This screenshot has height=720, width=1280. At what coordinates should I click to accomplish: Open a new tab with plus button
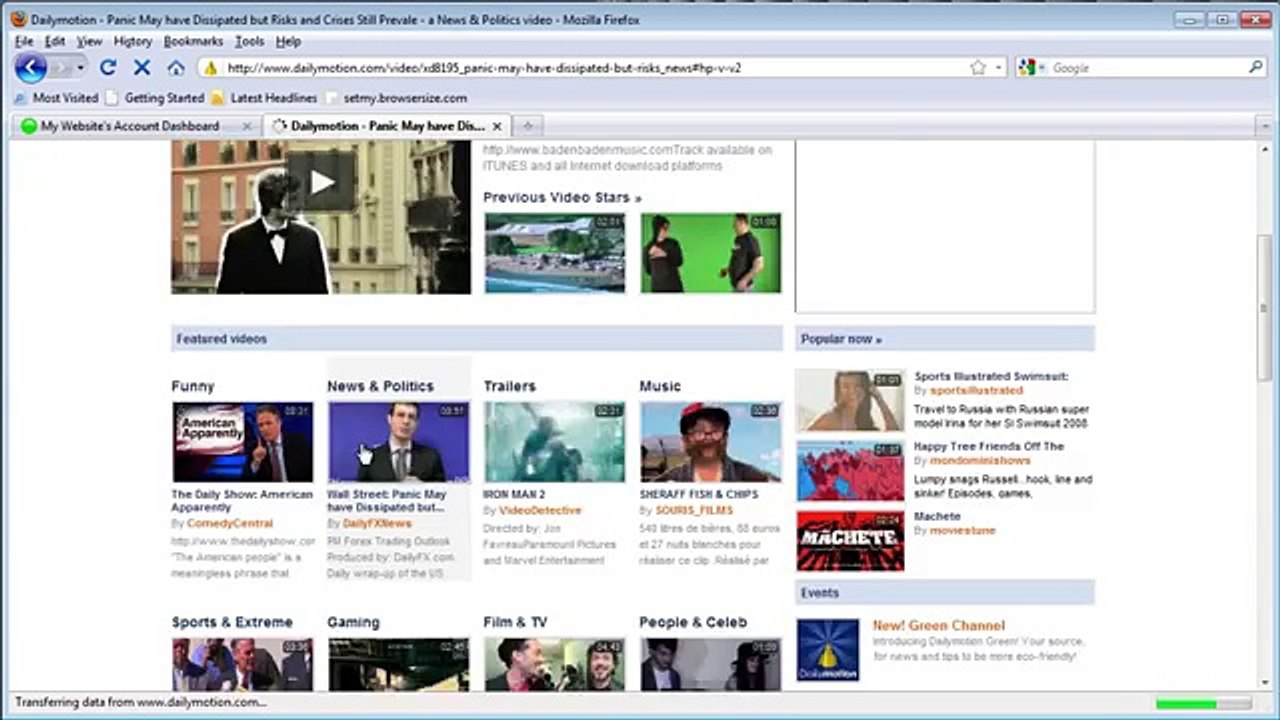point(528,126)
